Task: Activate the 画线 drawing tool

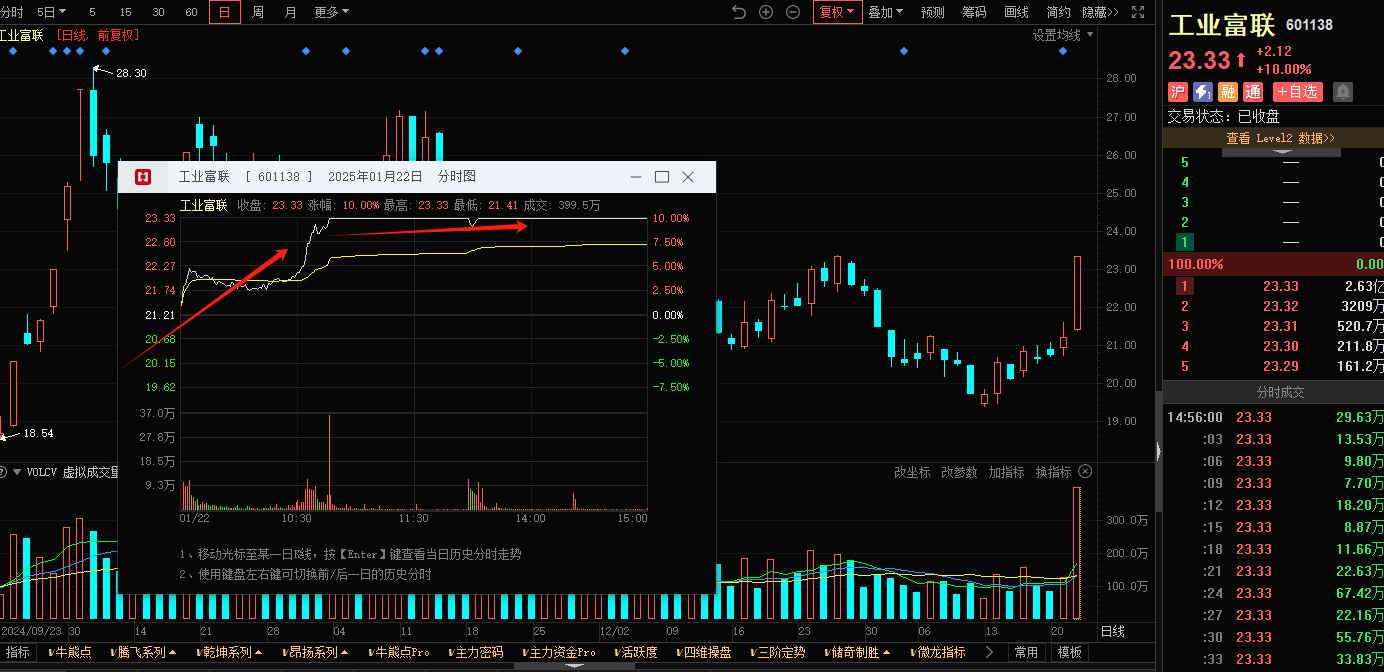Action: (1016, 12)
